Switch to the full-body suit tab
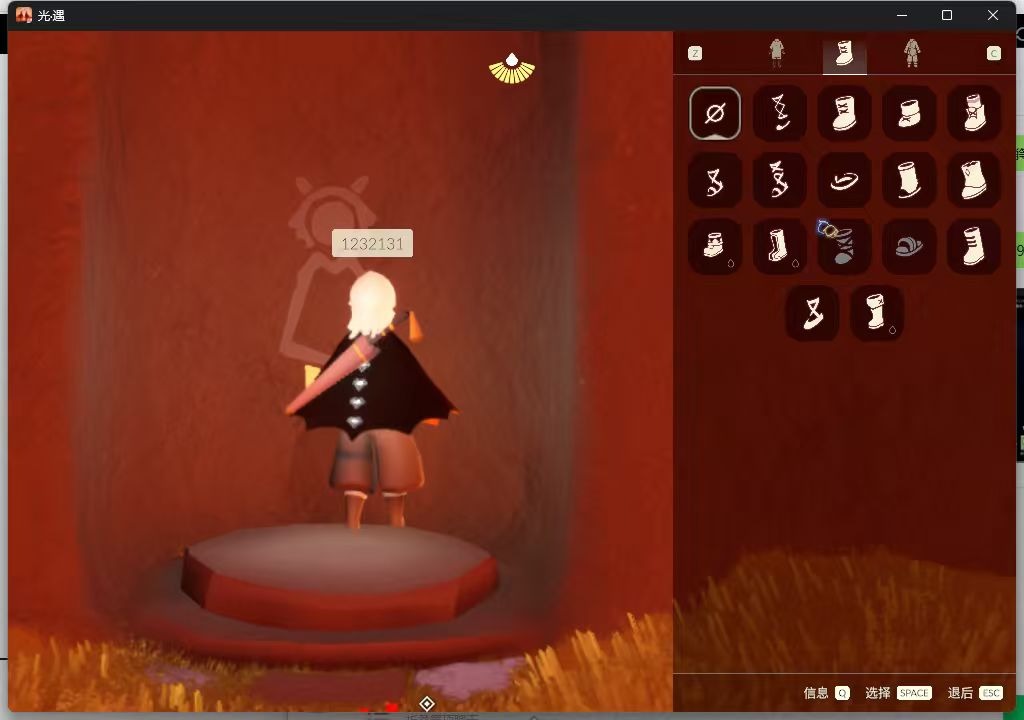This screenshot has width=1024, height=720. click(x=912, y=53)
